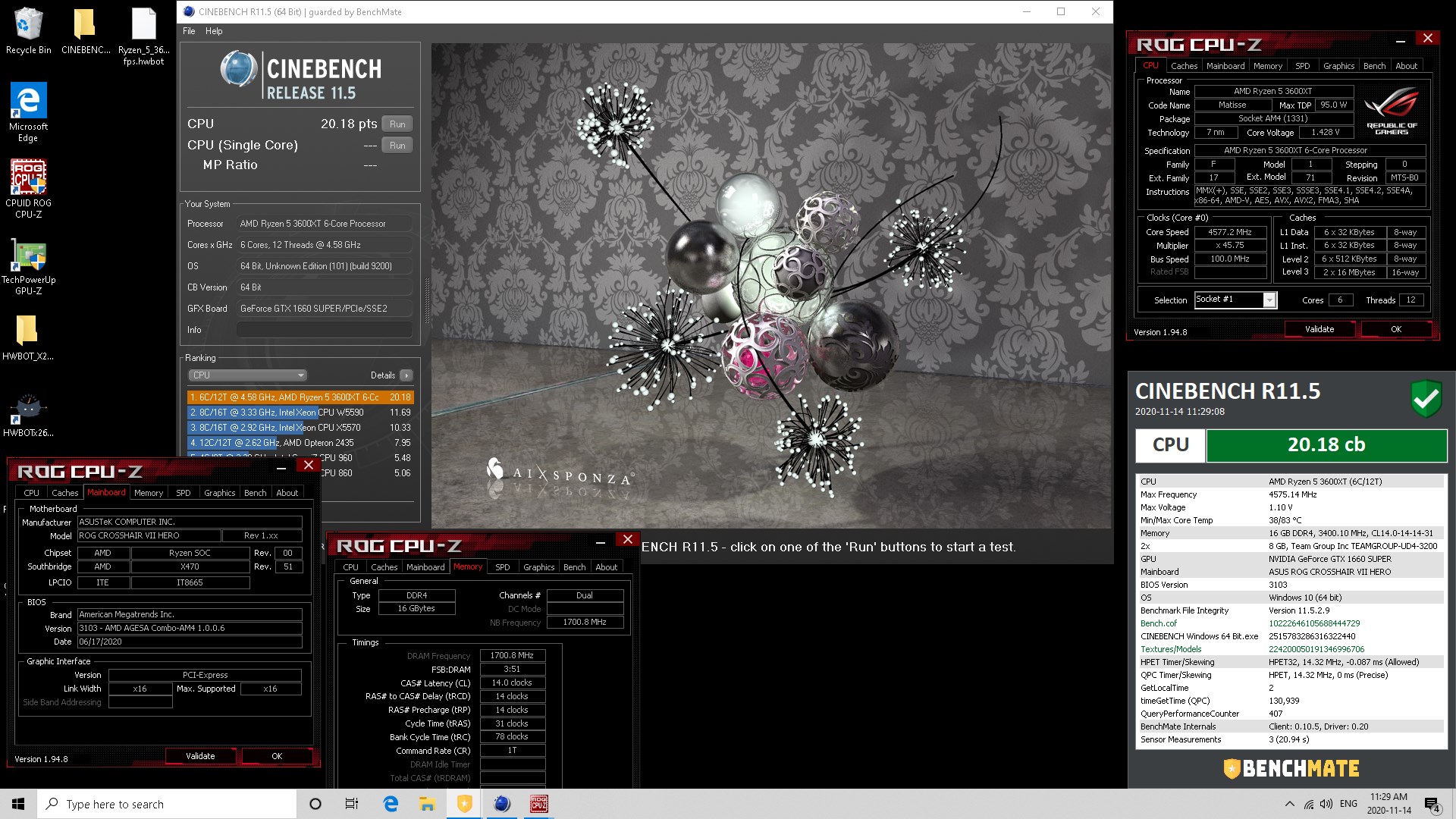The image size is (1456, 819).
Task: Switch to Caches tab in top-right CPU-Z
Action: (1184, 66)
